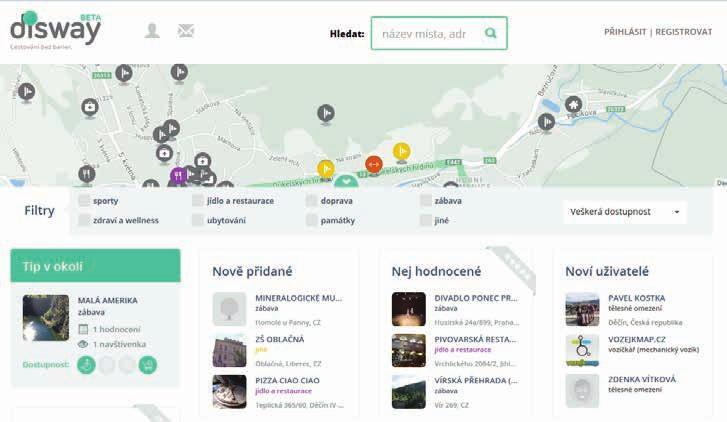Open VOZEJKMAP.CZ user profile

[637, 339]
